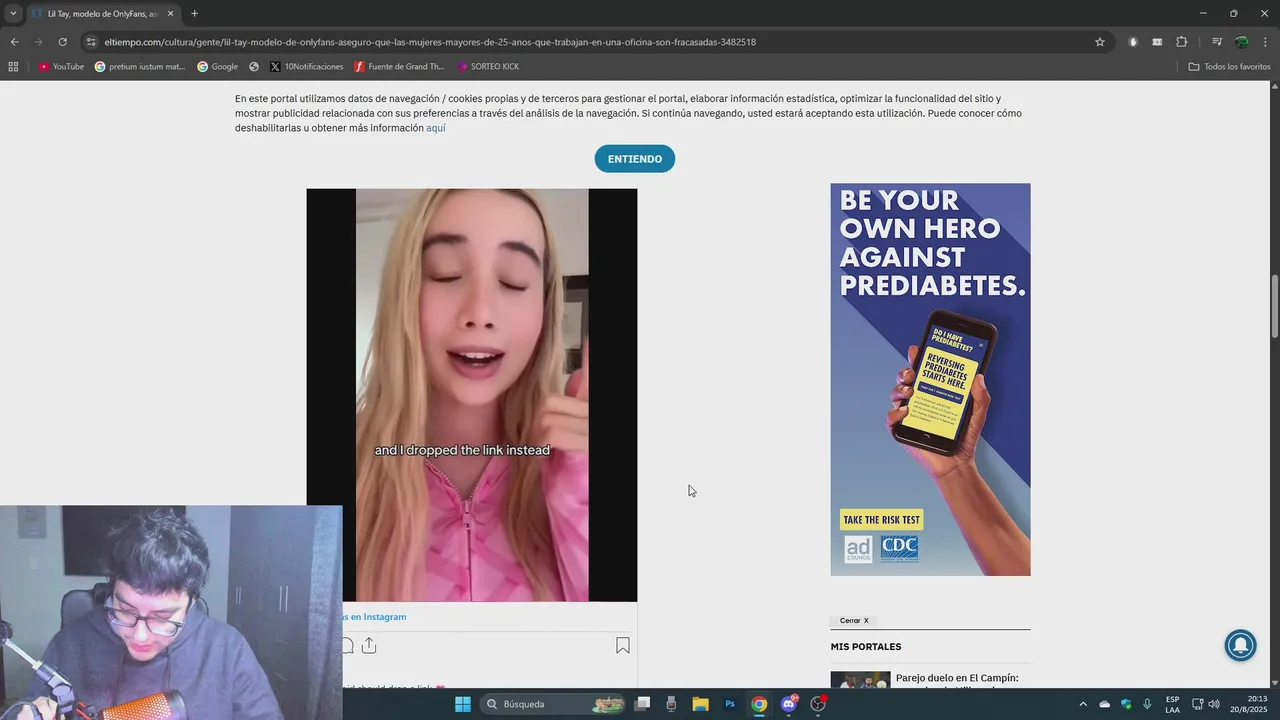
Task: Click 'TAKE THE RISK TEST' in the ad
Action: 881,520
